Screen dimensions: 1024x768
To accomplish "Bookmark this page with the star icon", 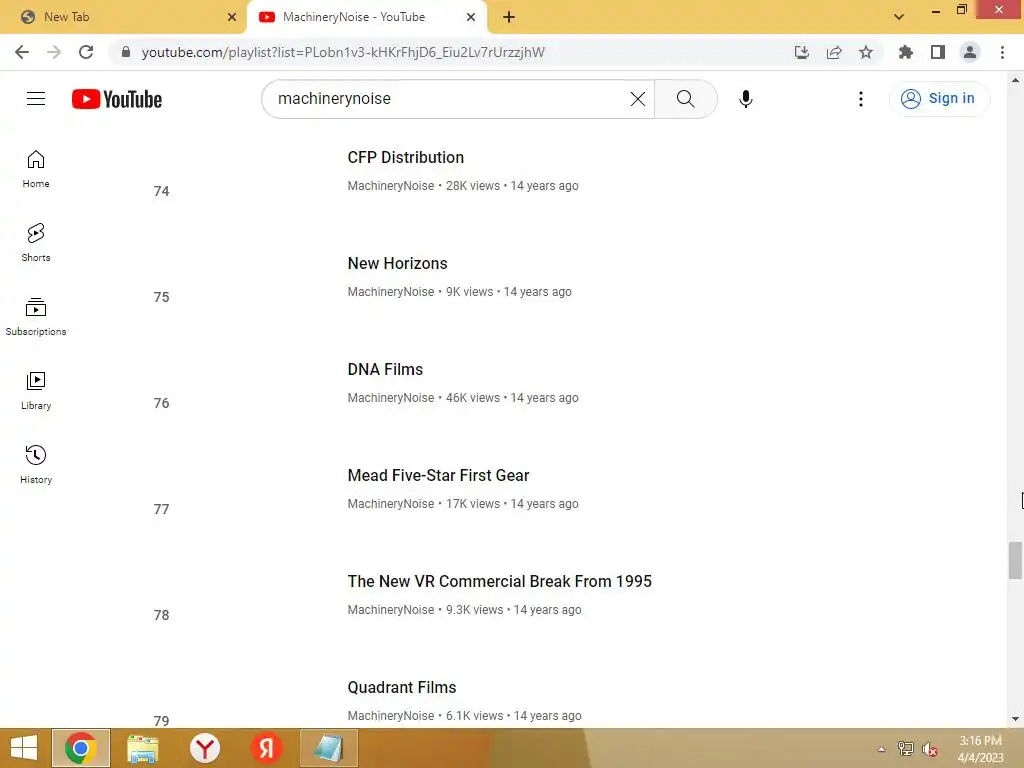I will click(866, 52).
